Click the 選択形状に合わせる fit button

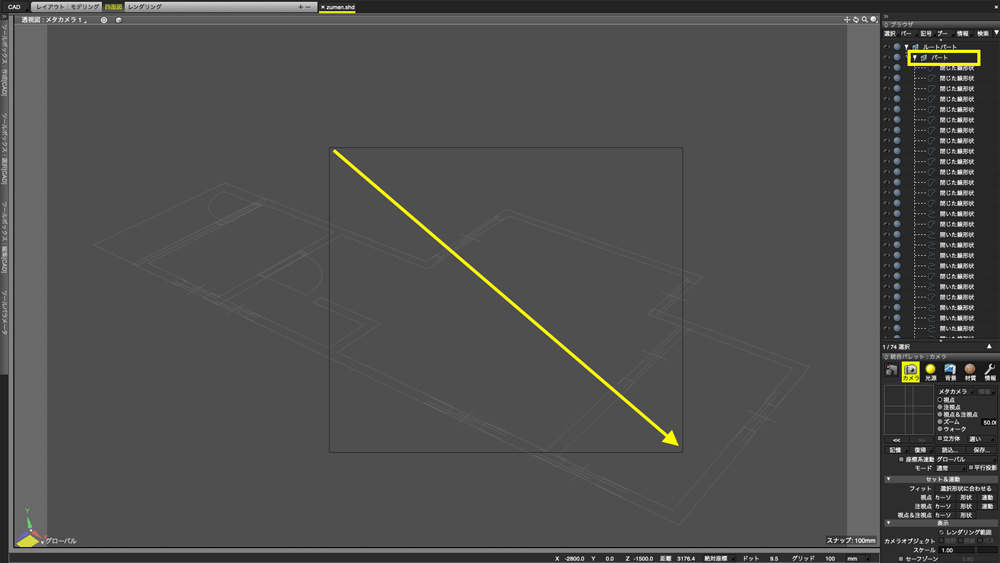tap(966, 488)
